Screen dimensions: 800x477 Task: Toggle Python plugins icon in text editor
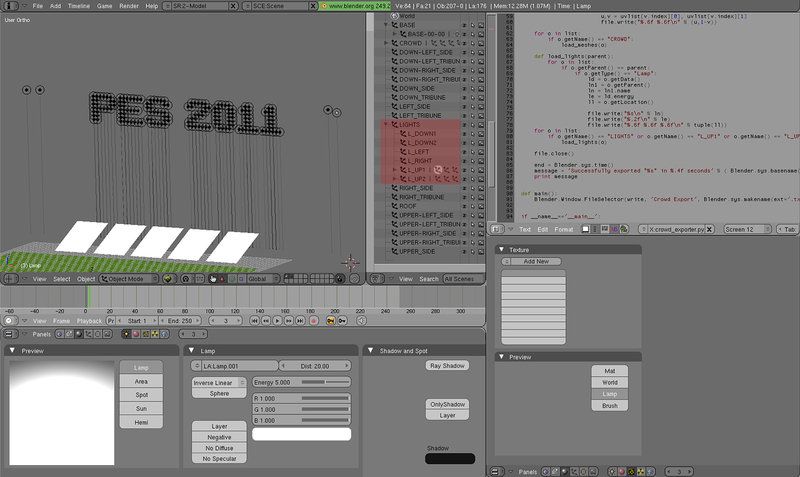click(623, 230)
